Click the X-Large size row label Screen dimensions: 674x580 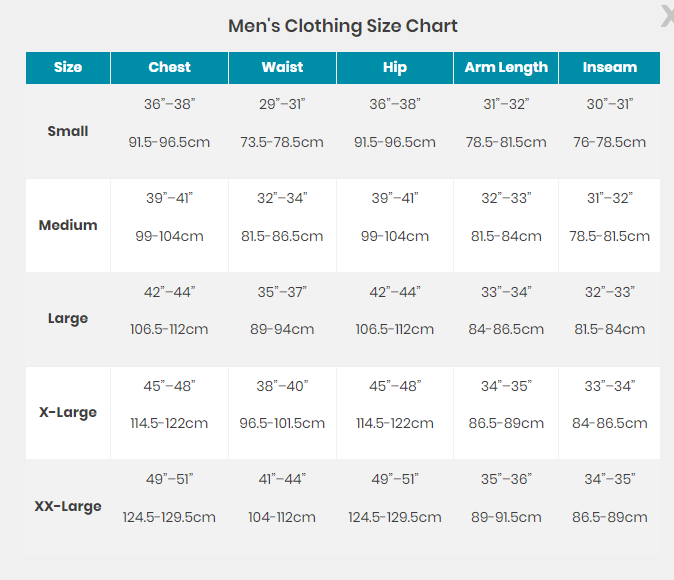[68, 412]
